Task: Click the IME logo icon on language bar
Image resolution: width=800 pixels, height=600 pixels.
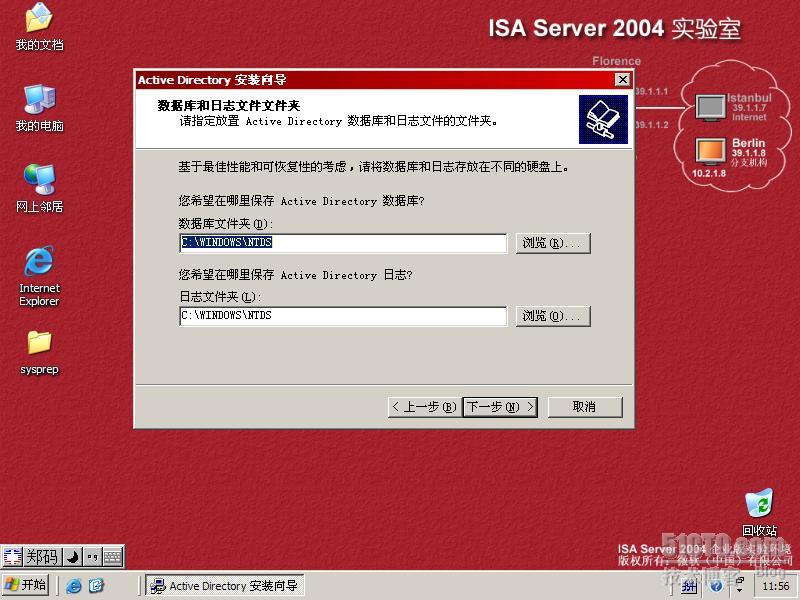Action: (x=12, y=557)
